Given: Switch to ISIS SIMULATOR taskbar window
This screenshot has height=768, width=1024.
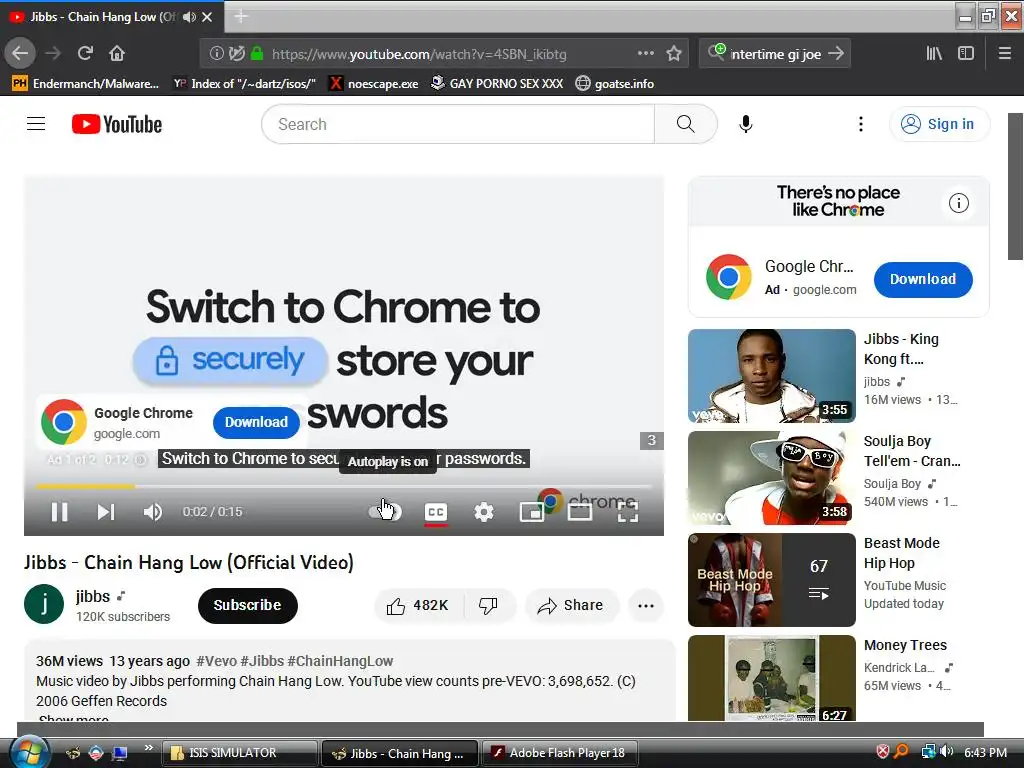Looking at the screenshot, I should [238, 753].
